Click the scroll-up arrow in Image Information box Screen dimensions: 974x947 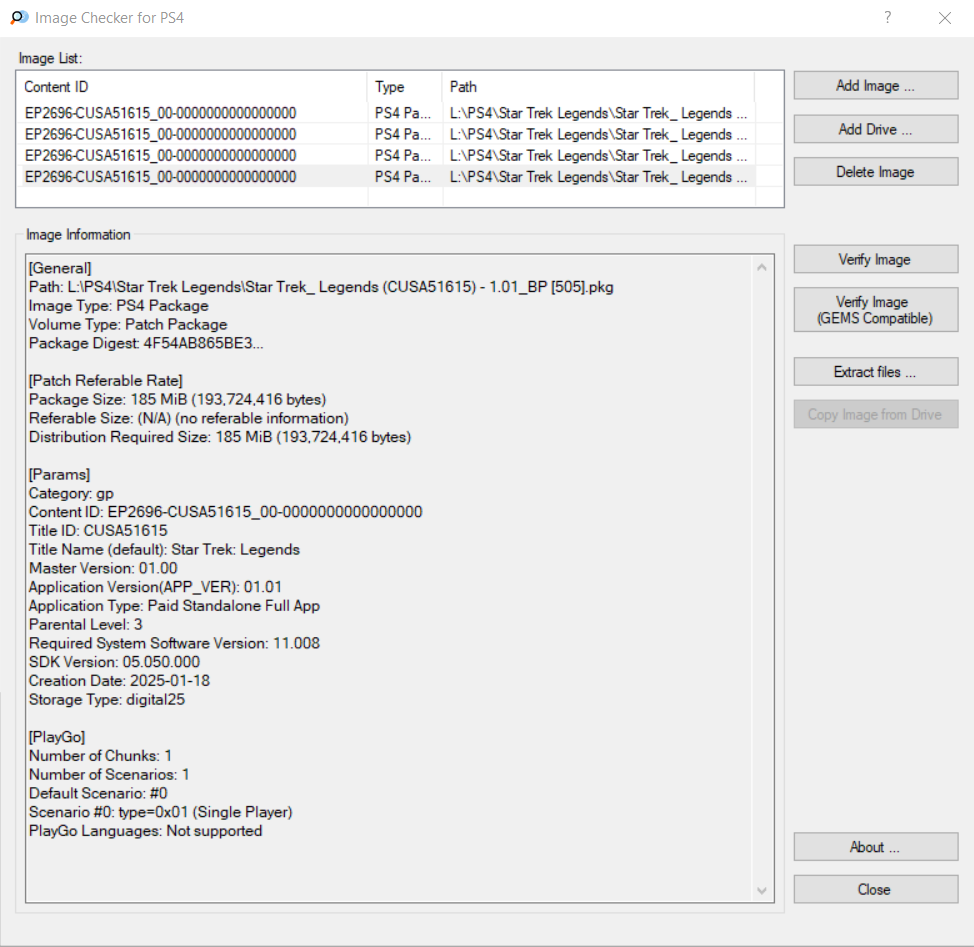(762, 268)
